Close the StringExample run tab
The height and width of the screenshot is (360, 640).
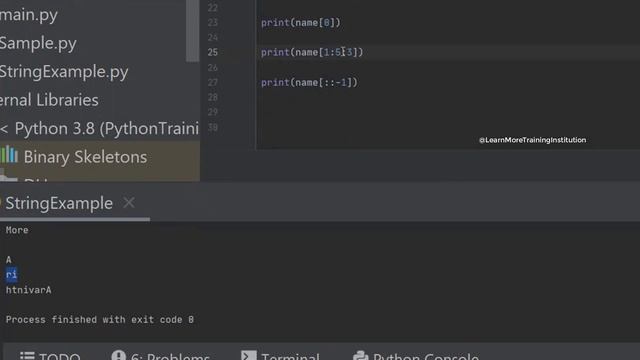point(129,202)
